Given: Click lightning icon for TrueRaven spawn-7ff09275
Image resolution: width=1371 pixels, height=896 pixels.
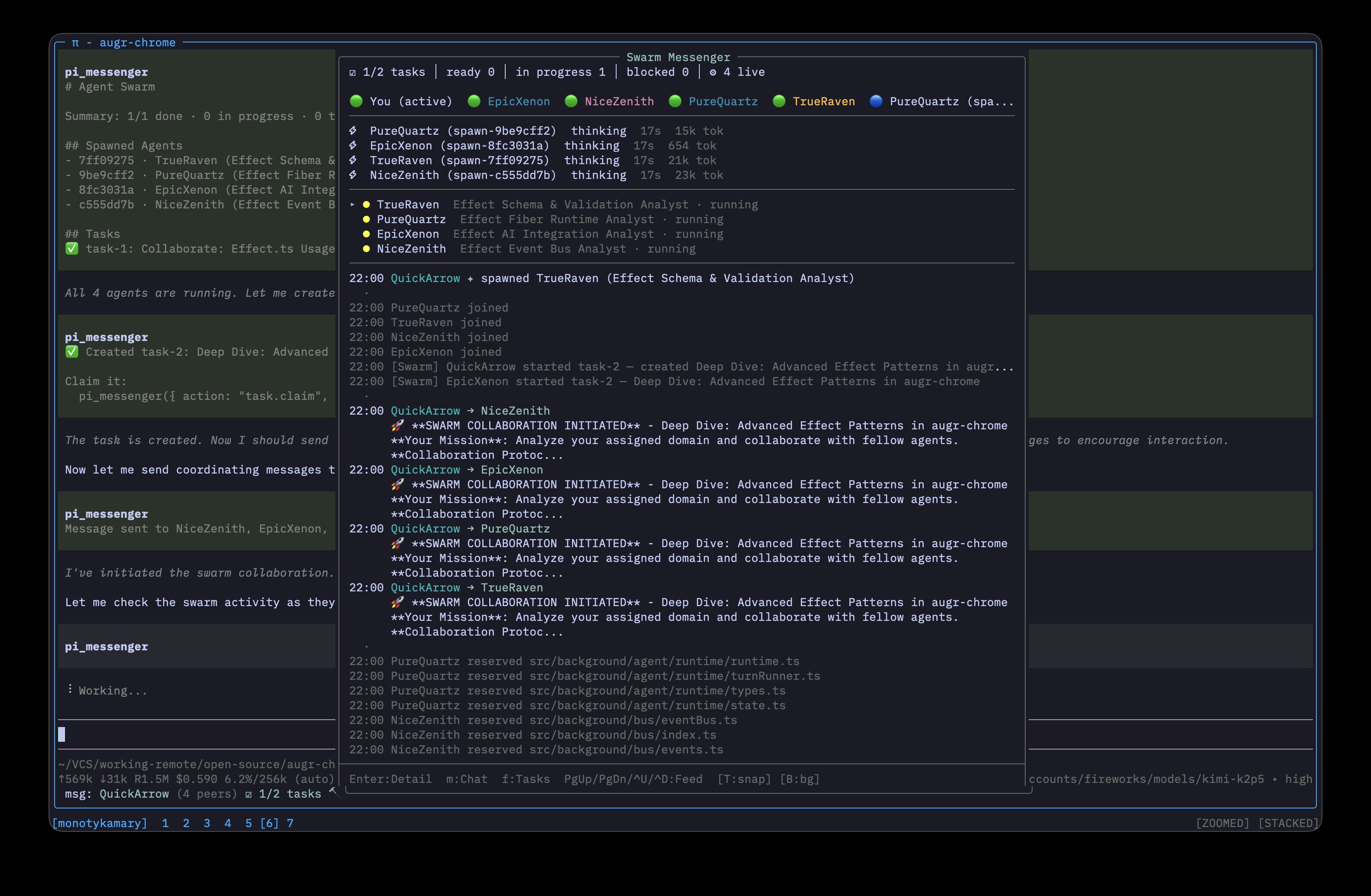Looking at the screenshot, I should [353, 160].
